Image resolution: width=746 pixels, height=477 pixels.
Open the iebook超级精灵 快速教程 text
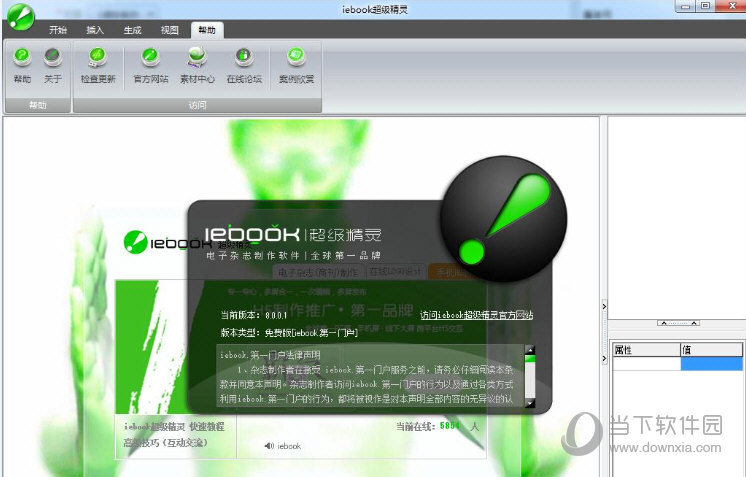(174, 426)
